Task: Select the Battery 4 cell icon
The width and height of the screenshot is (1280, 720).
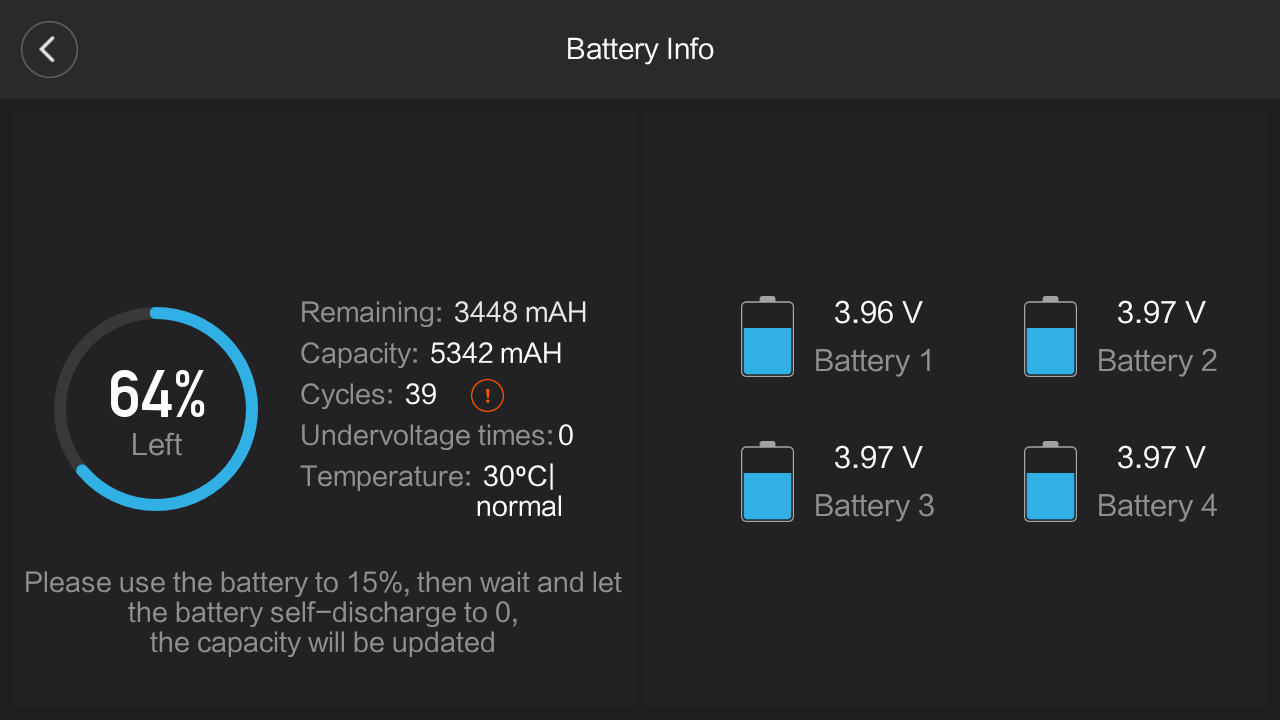Action: [x=1050, y=483]
